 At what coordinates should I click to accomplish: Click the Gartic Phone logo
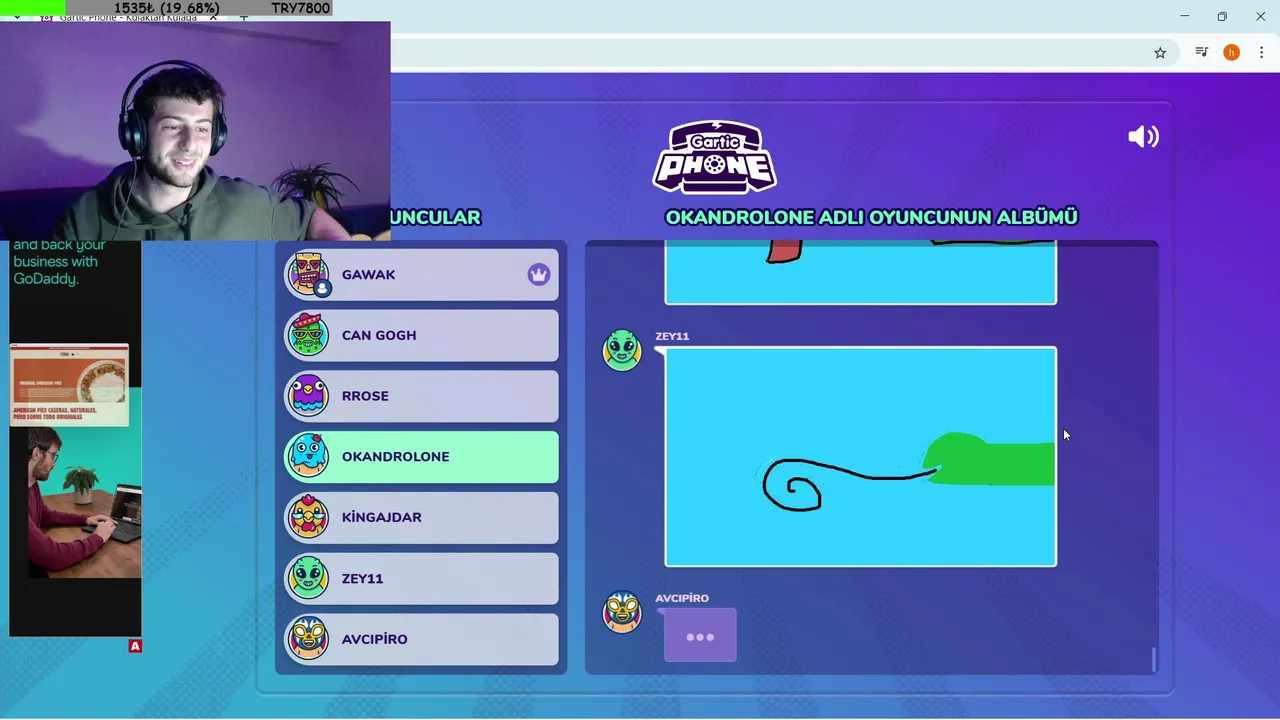[x=714, y=157]
